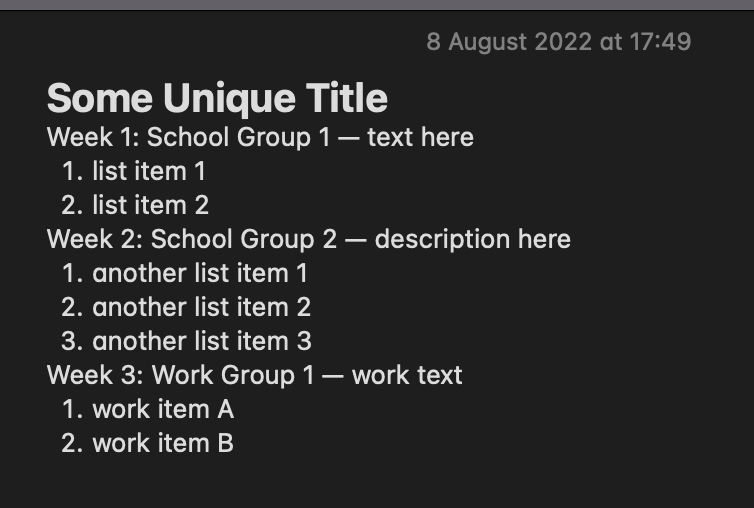Click the note title Some Unique Title

[x=217, y=99]
